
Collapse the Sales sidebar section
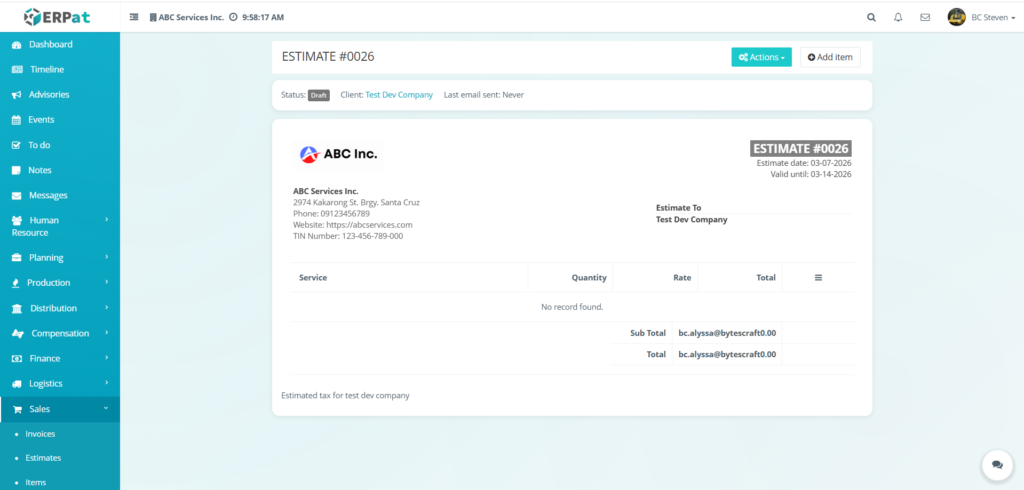point(60,409)
